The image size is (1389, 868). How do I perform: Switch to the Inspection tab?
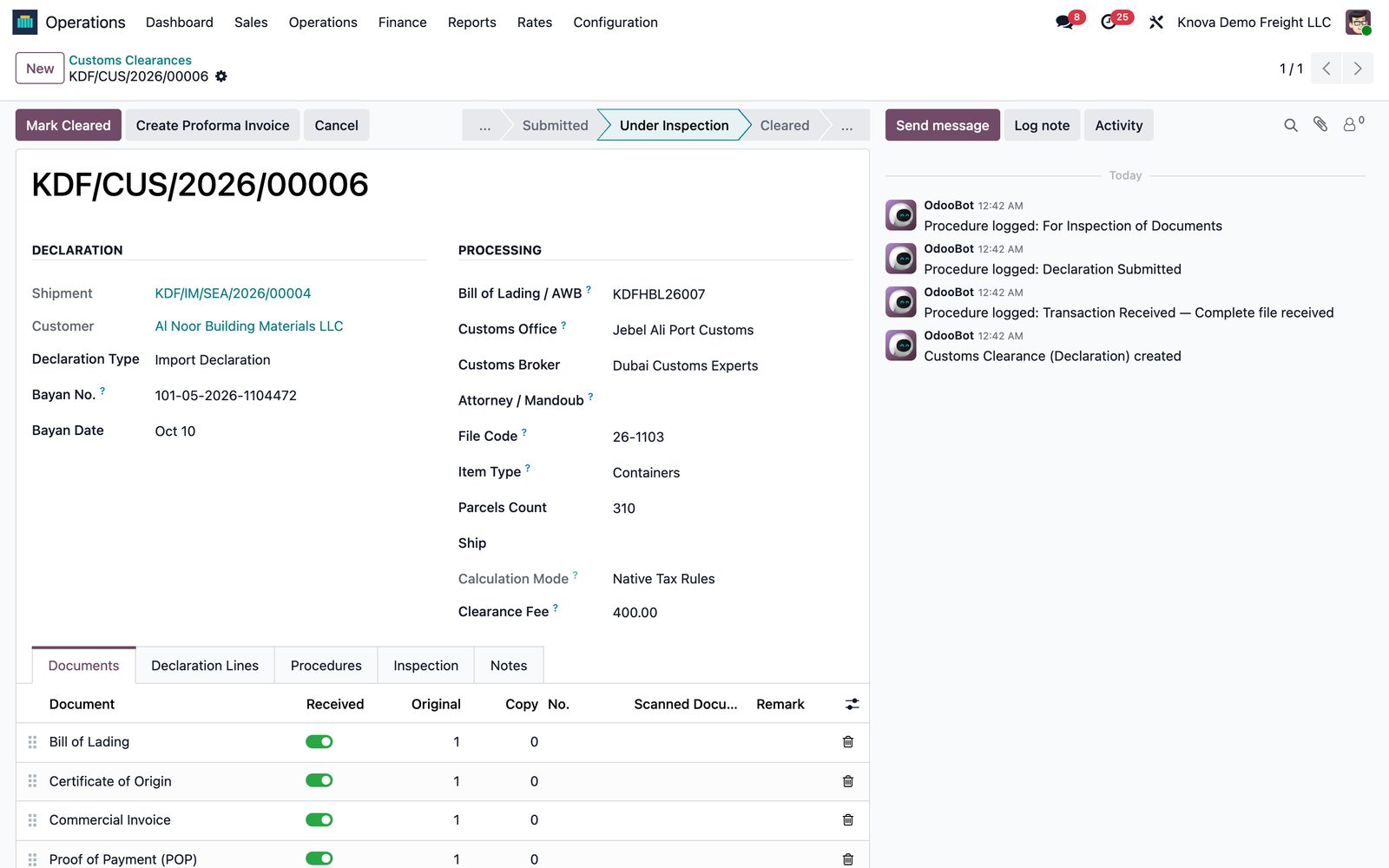tap(425, 666)
